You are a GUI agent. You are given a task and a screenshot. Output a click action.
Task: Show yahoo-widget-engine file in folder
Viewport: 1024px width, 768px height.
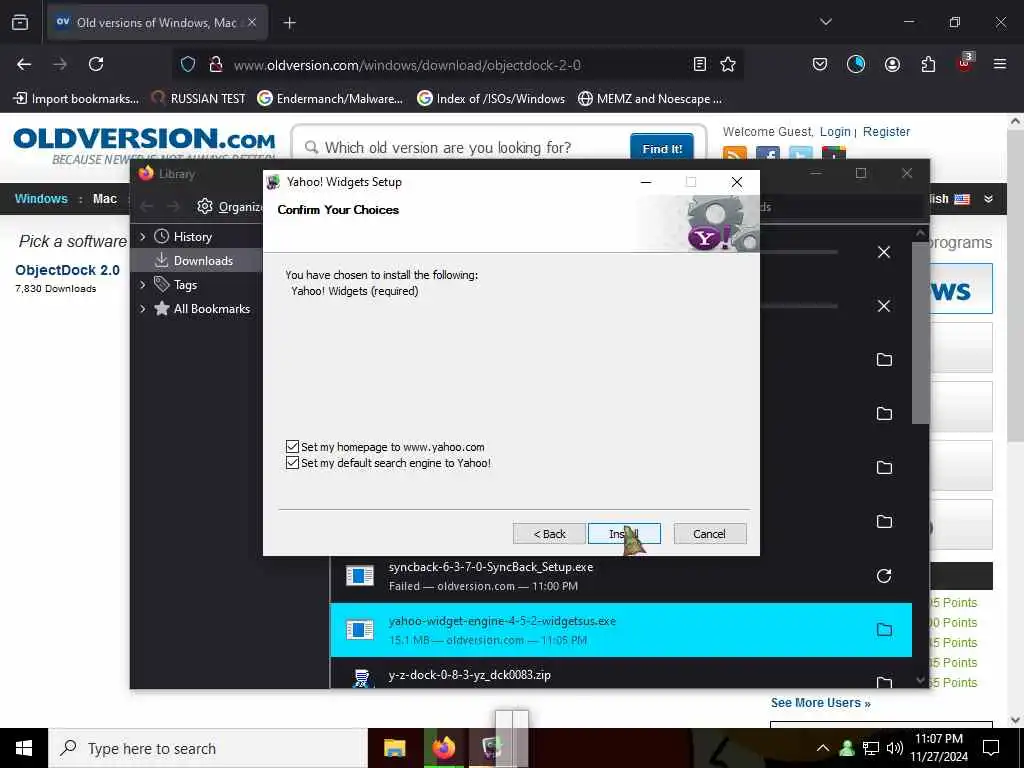[884, 630]
